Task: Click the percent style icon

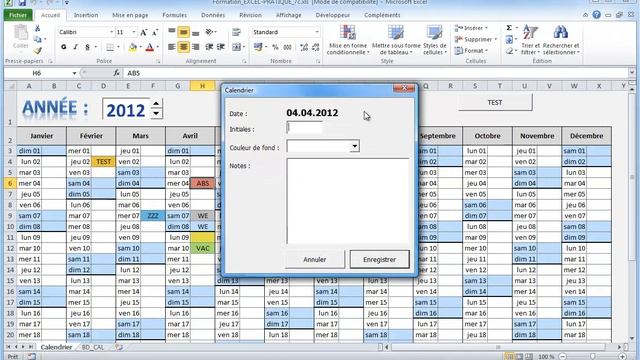Action: click(275, 47)
